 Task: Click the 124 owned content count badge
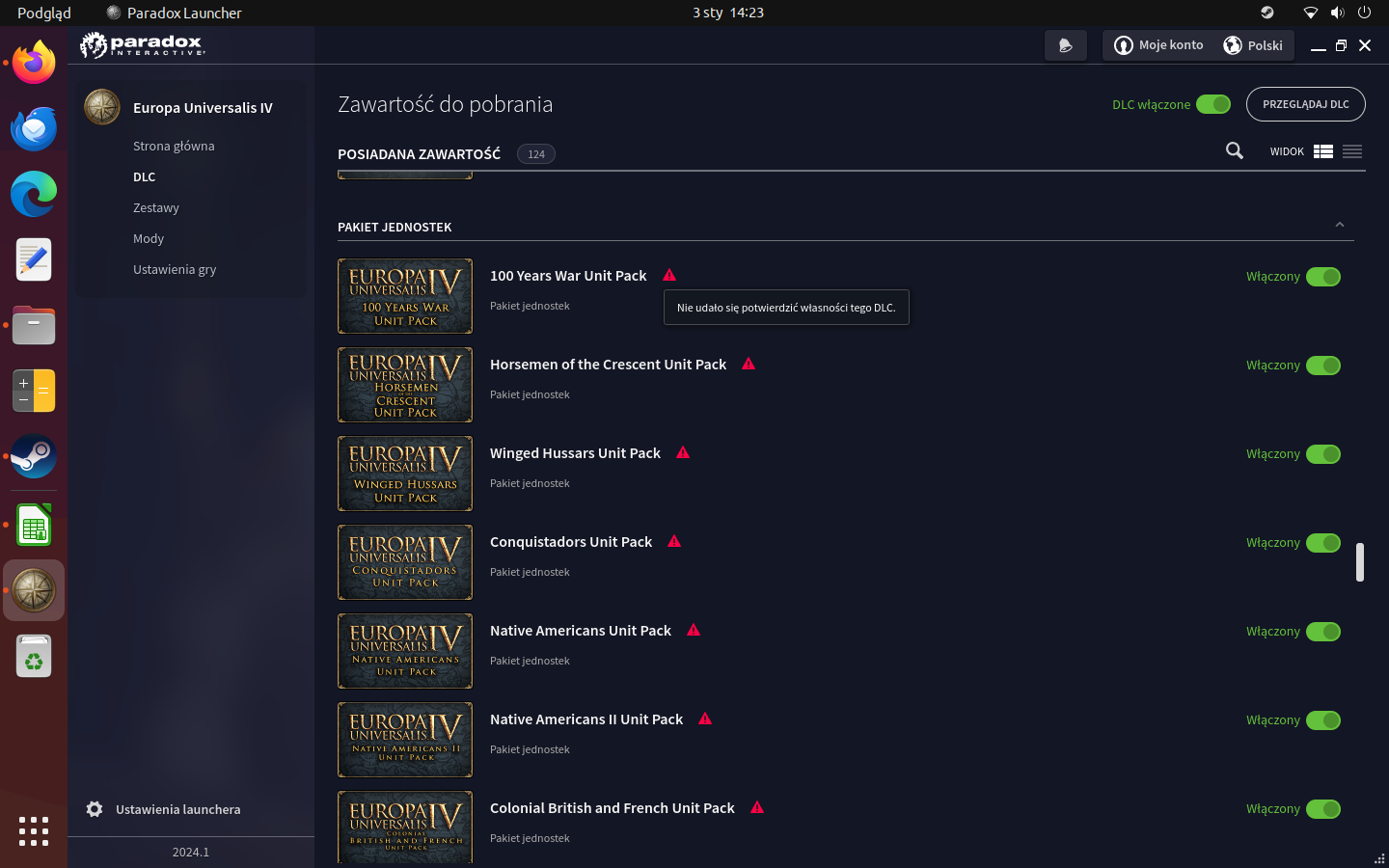[536, 154]
